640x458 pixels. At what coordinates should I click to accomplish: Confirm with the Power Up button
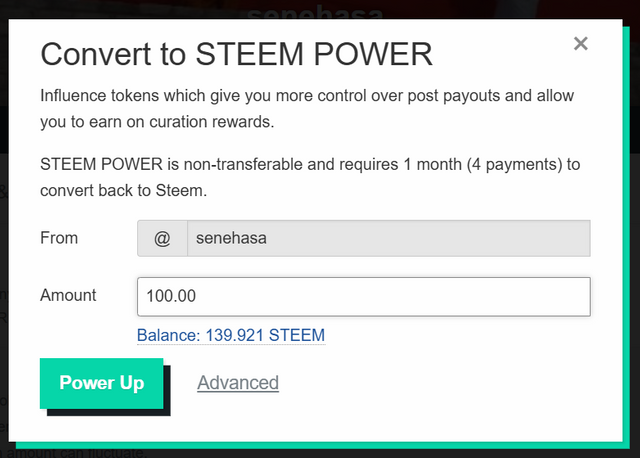102,383
